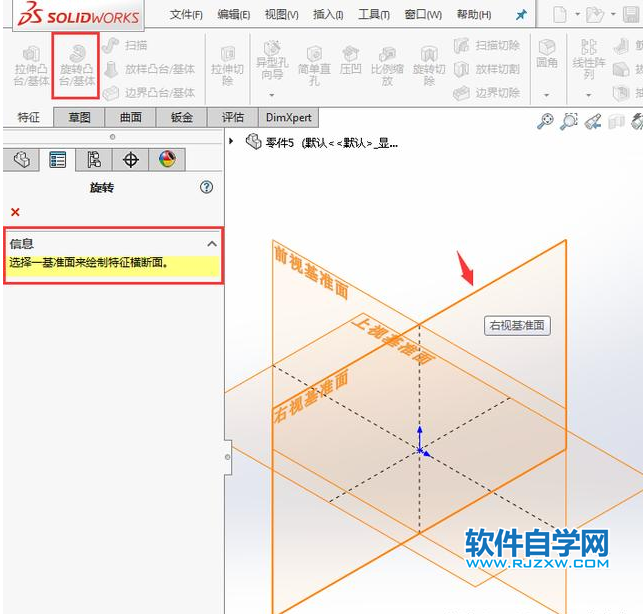Click Zoom to Area icon
The width and height of the screenshot is (643, 614).
tap(569, 121)
